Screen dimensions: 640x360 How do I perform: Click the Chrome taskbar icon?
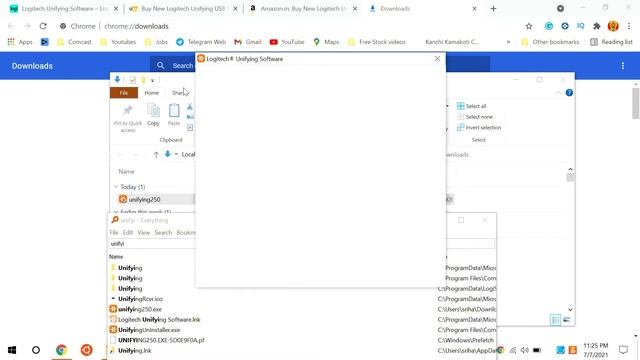point(61,350)
